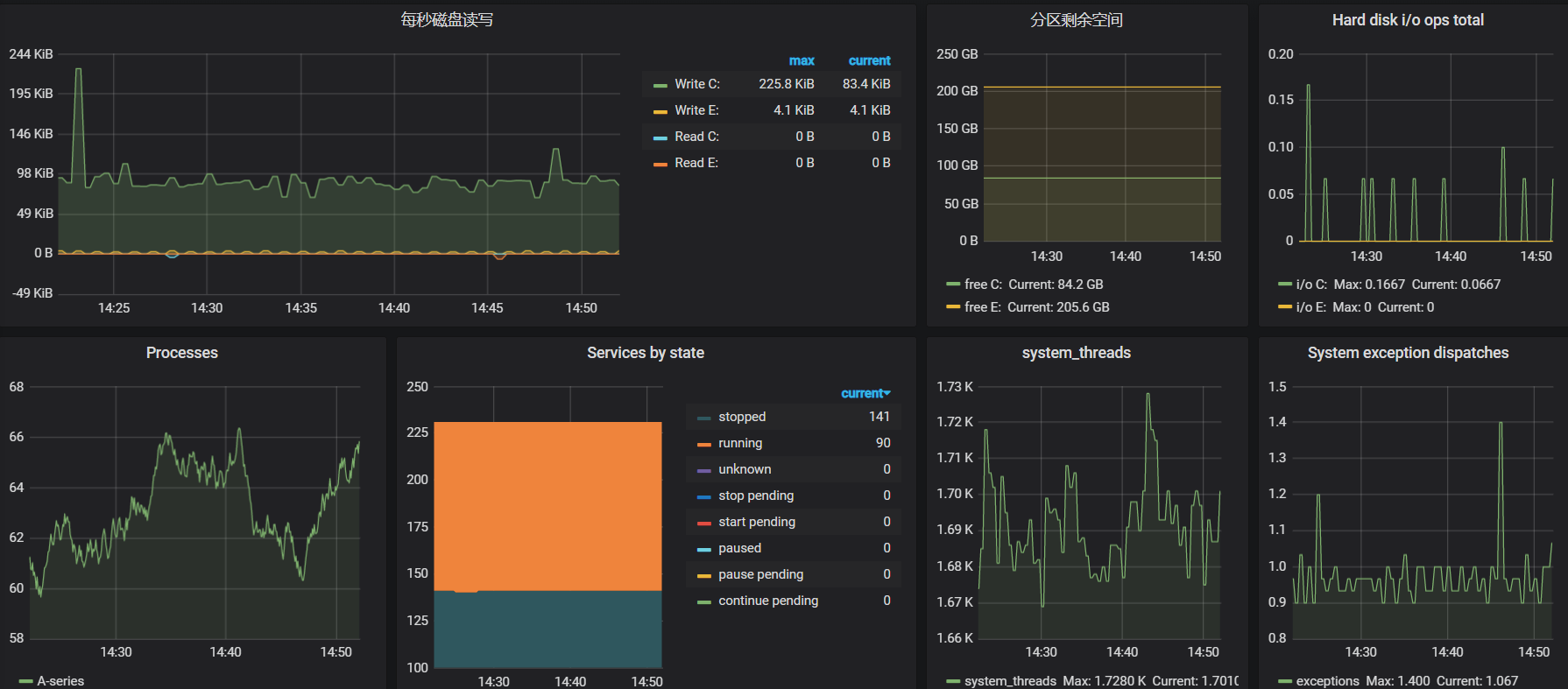Open the 每秒磁盘读写 panel title menu
The width and height of the screenshot is (1568, 689).
[447, 20]
